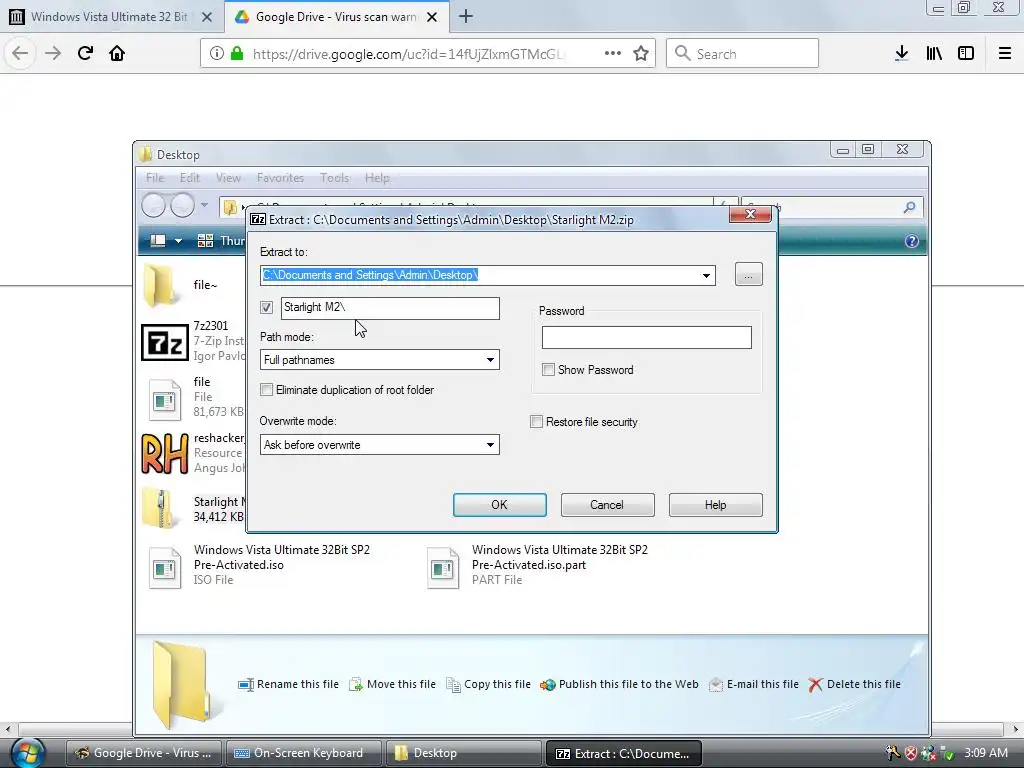
Task: Go to Firefox home page
Action: tap(117, 53)
